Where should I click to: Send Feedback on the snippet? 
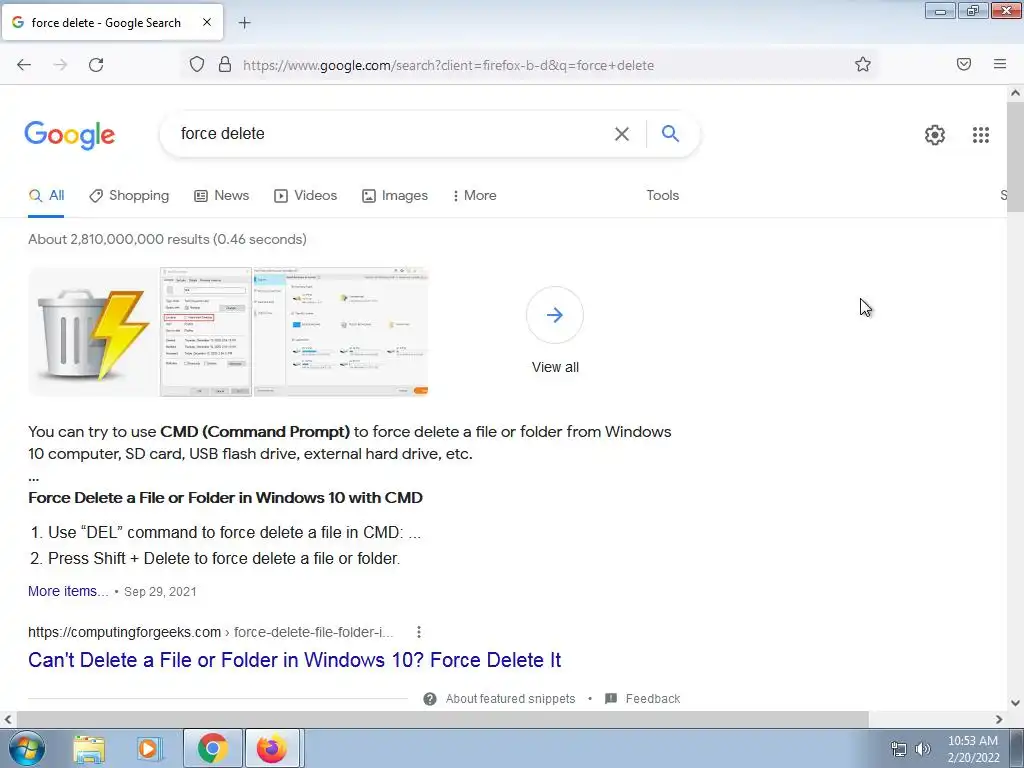point(652,699)
